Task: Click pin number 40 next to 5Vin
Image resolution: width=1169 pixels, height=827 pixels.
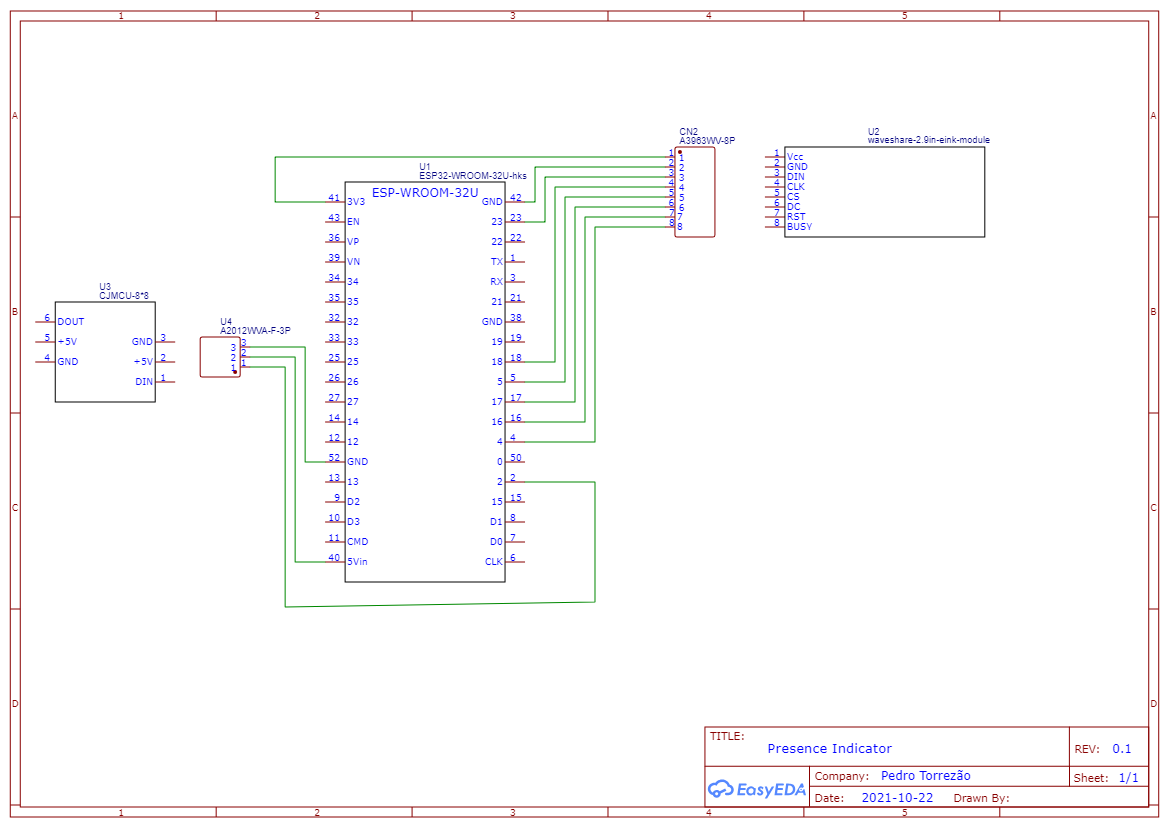Action: [334, 557]
